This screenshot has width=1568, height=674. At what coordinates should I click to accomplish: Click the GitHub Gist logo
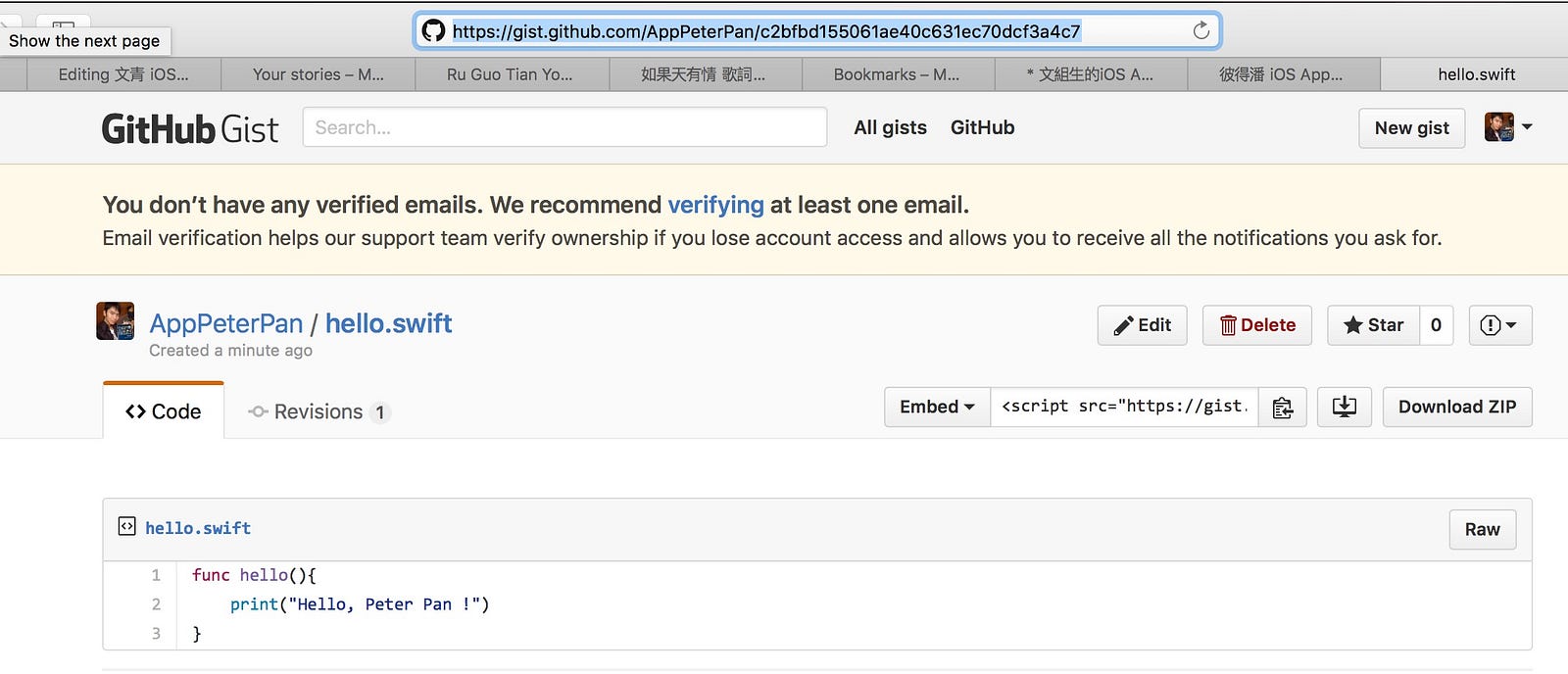click(x=190, y=128)
